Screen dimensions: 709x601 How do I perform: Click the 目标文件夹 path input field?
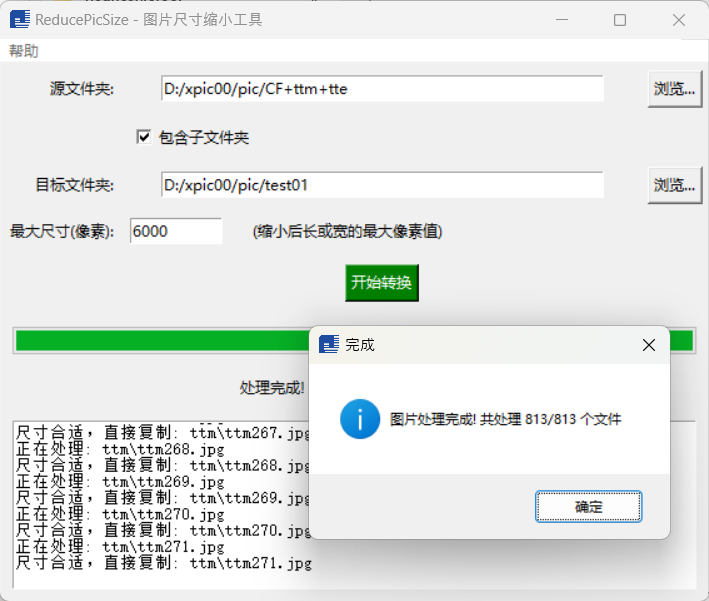382,185
